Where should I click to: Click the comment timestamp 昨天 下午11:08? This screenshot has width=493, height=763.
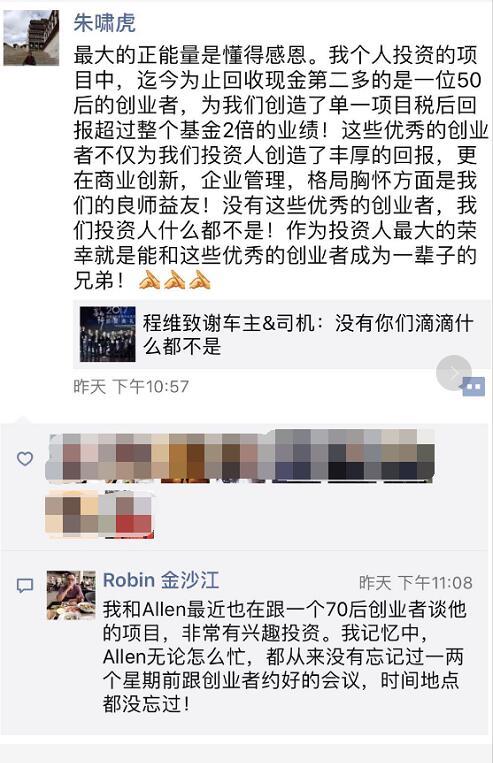tap(416, 582)
